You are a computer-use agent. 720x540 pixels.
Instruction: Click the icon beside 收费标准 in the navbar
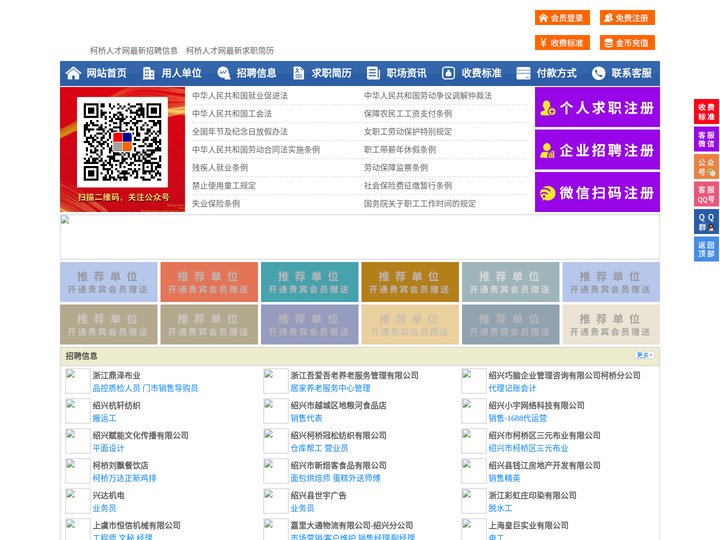point(448,73)
